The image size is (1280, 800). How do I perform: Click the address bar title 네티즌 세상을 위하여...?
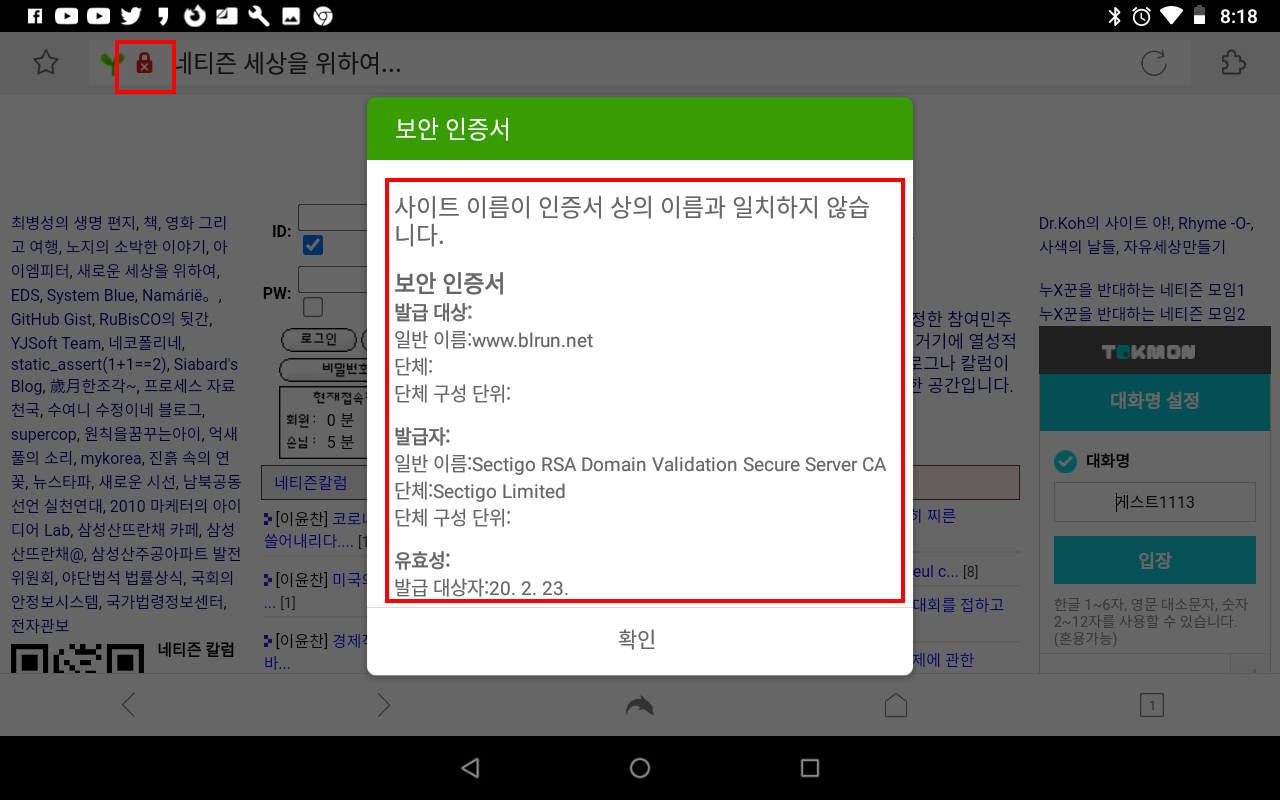click(288, 64)
